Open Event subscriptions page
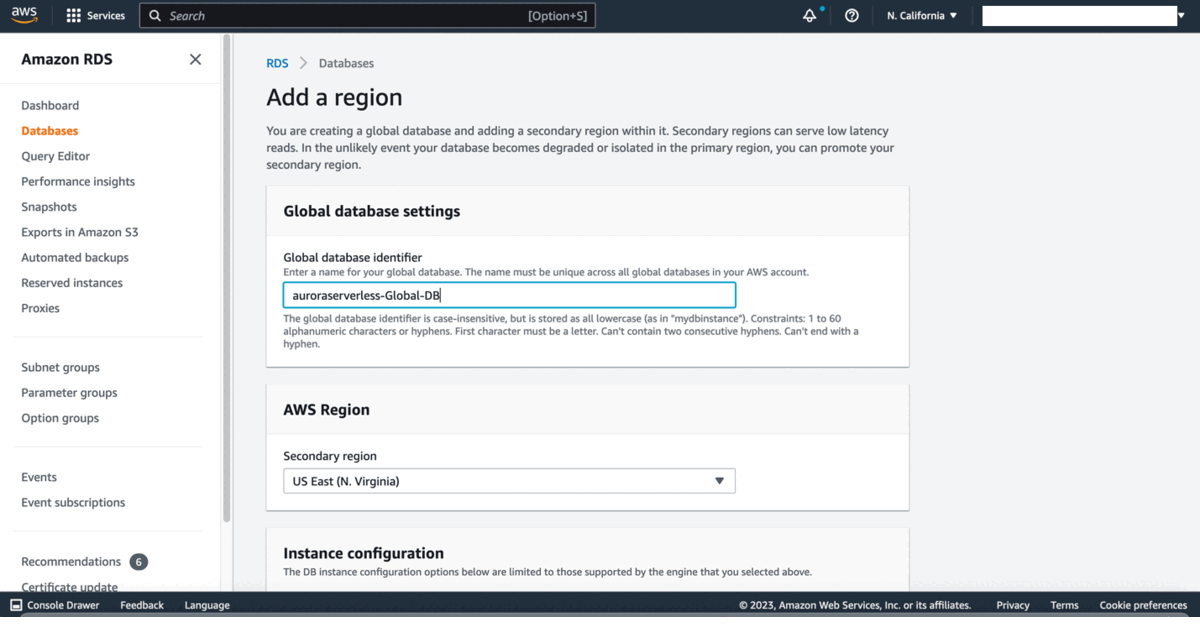The height and width of the screenshot is (624, 1200). click(73, 502)
